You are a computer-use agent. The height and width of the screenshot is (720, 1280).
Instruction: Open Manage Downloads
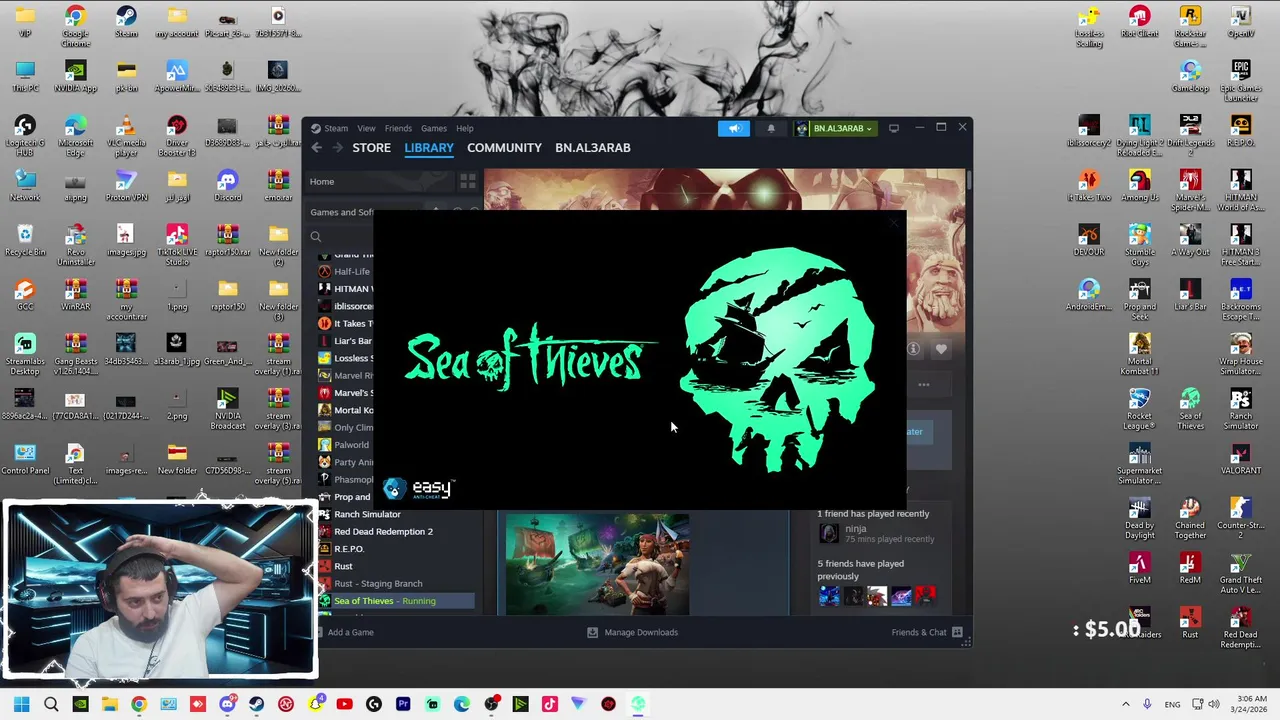click(632, 632)
